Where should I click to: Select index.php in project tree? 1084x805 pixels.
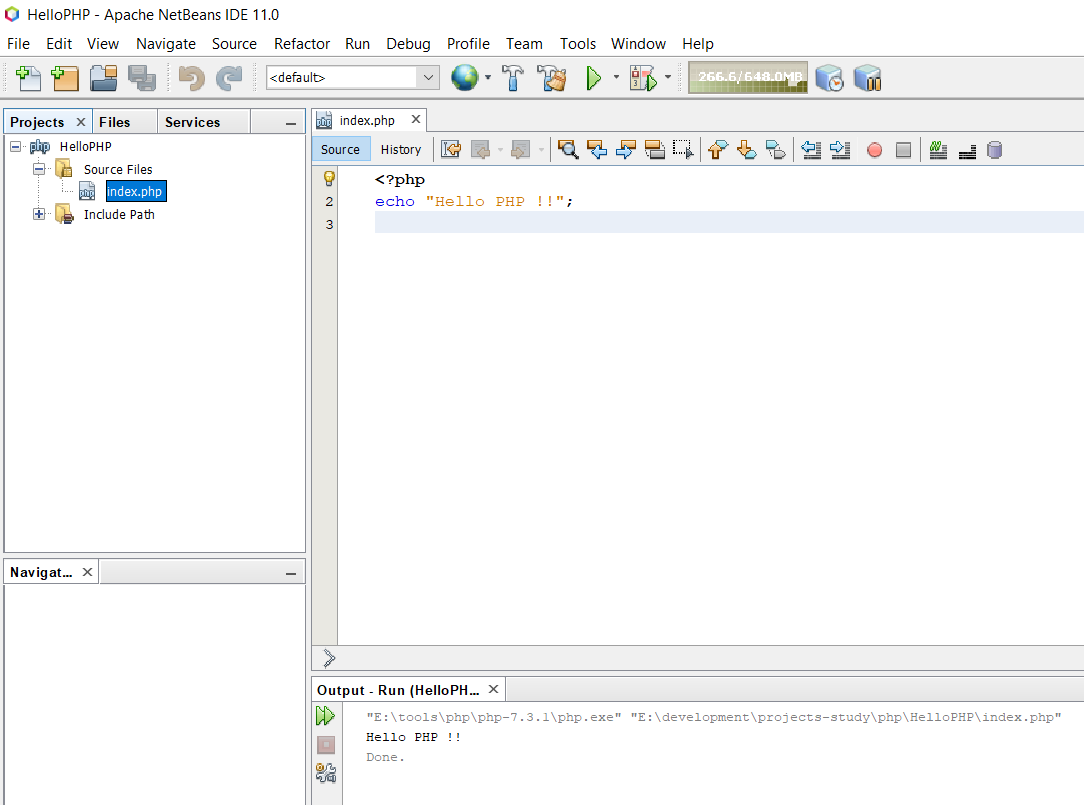pyautogui.click(x=135, y=192)
